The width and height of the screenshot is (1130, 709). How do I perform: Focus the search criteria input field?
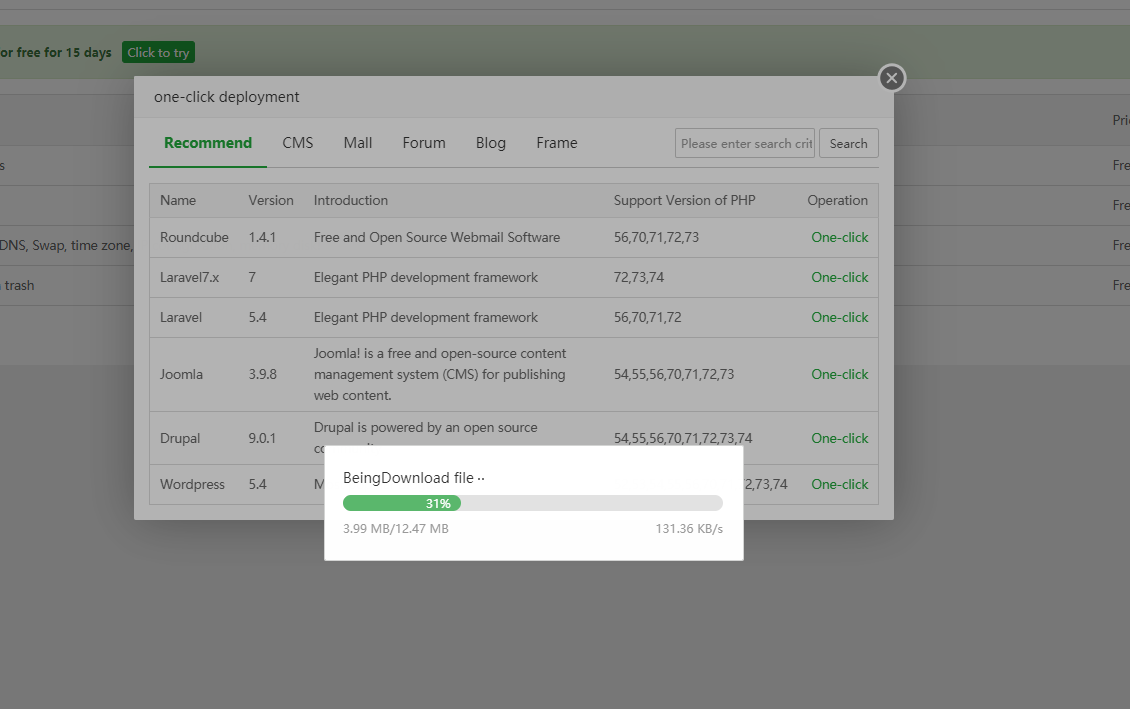744,143
